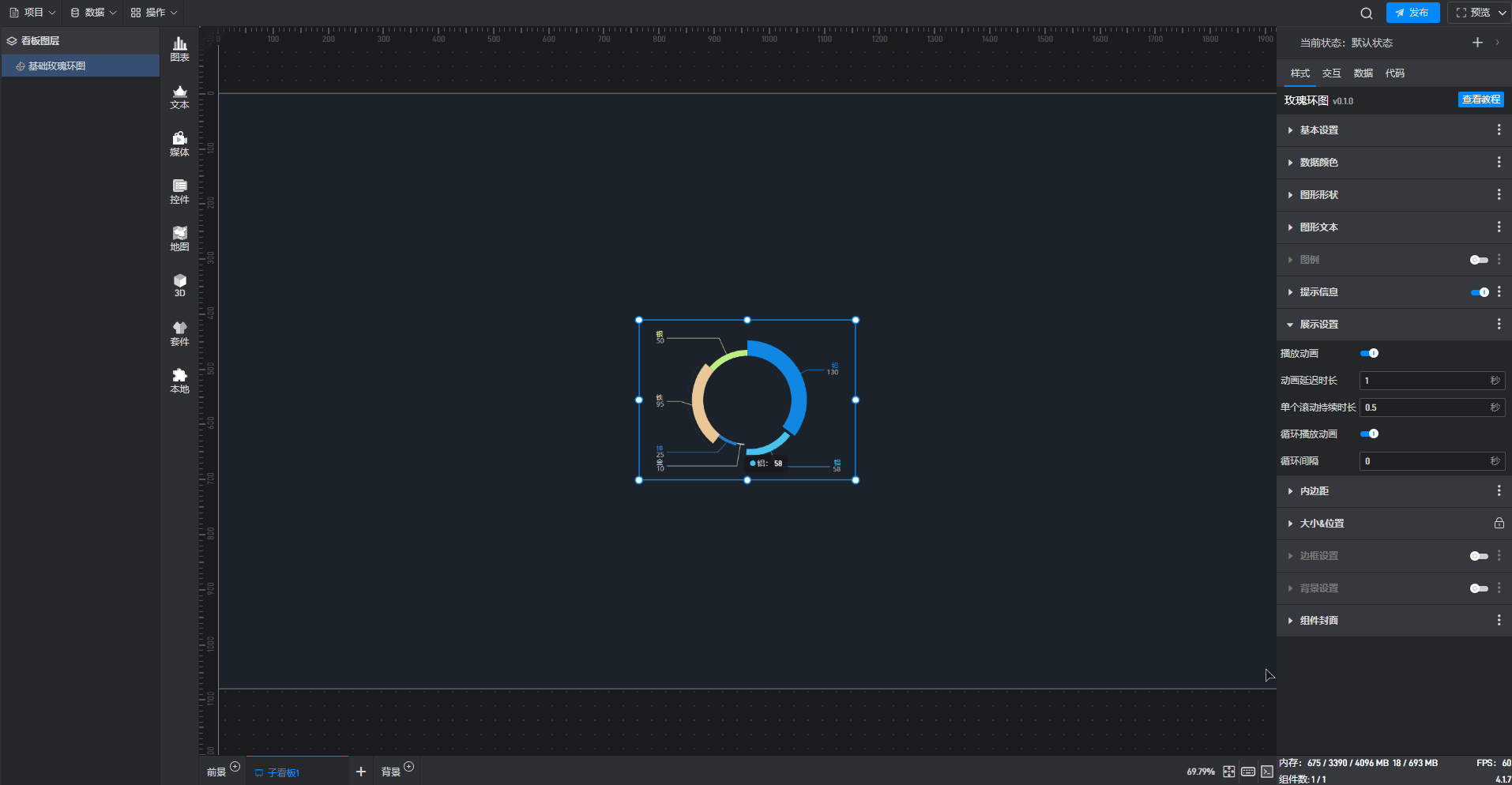Disable the 循环播放动画 switch
1512x785 pixels.
click(1369, 434)
